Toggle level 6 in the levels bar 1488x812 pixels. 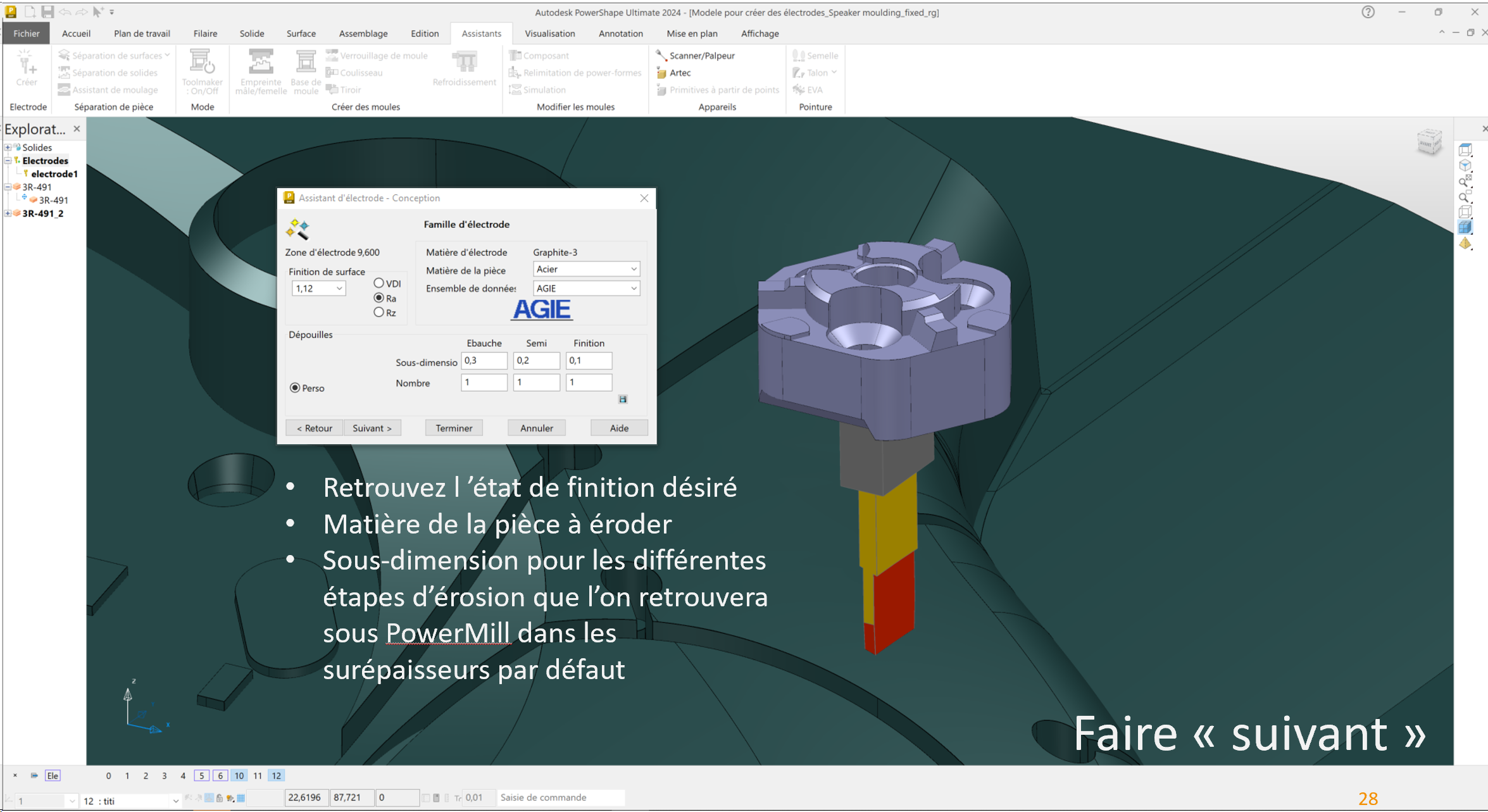[x=220, y=775]
